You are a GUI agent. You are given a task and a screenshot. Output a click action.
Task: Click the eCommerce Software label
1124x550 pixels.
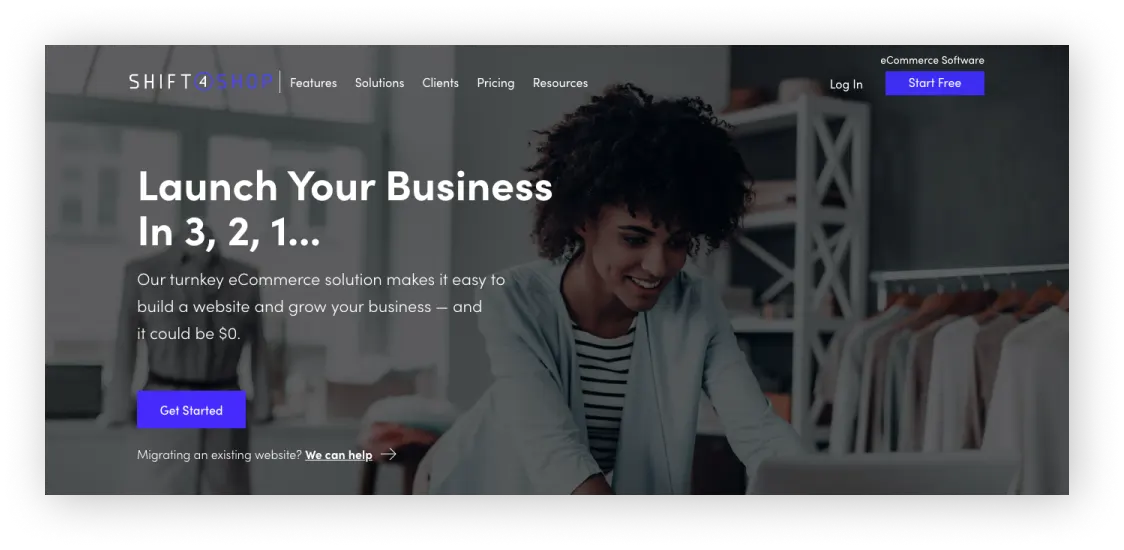point(932,60)
